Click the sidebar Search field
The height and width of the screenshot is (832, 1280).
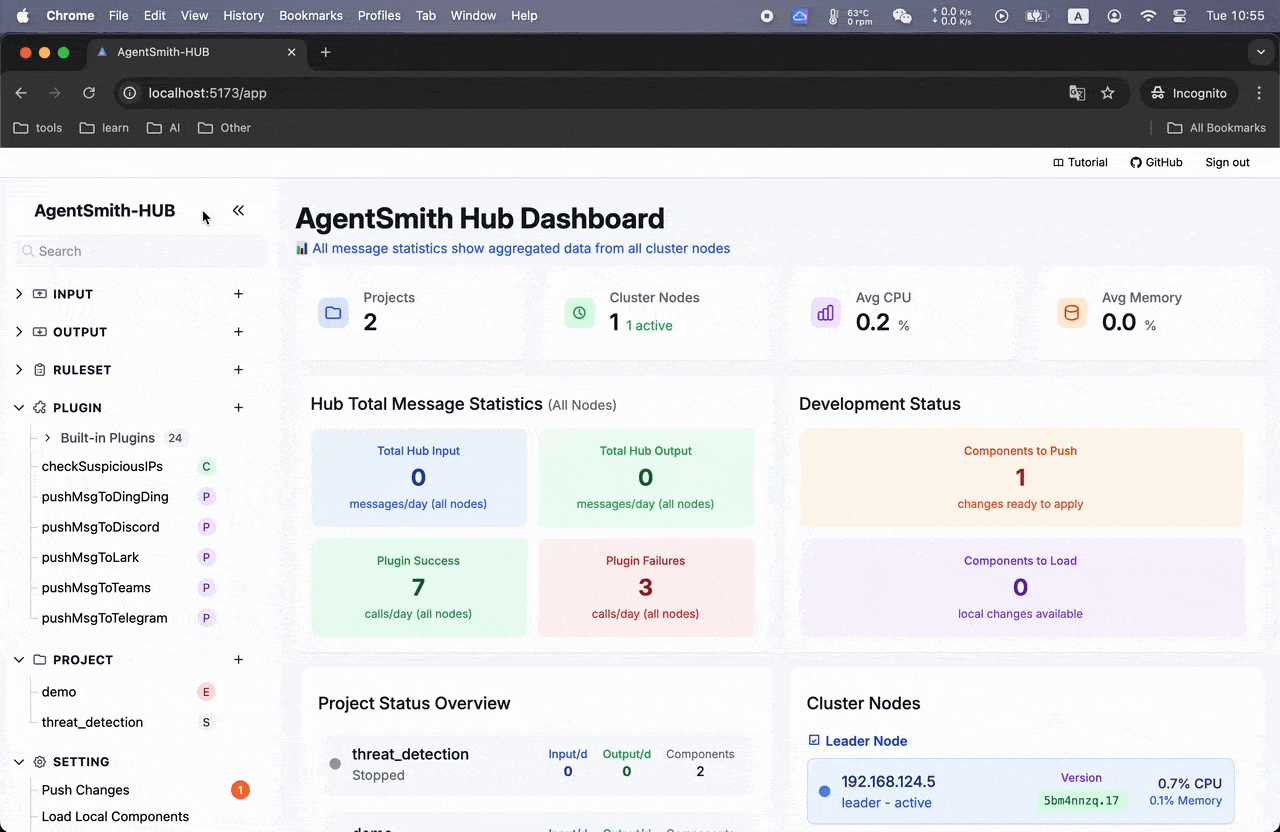point(140,252)
